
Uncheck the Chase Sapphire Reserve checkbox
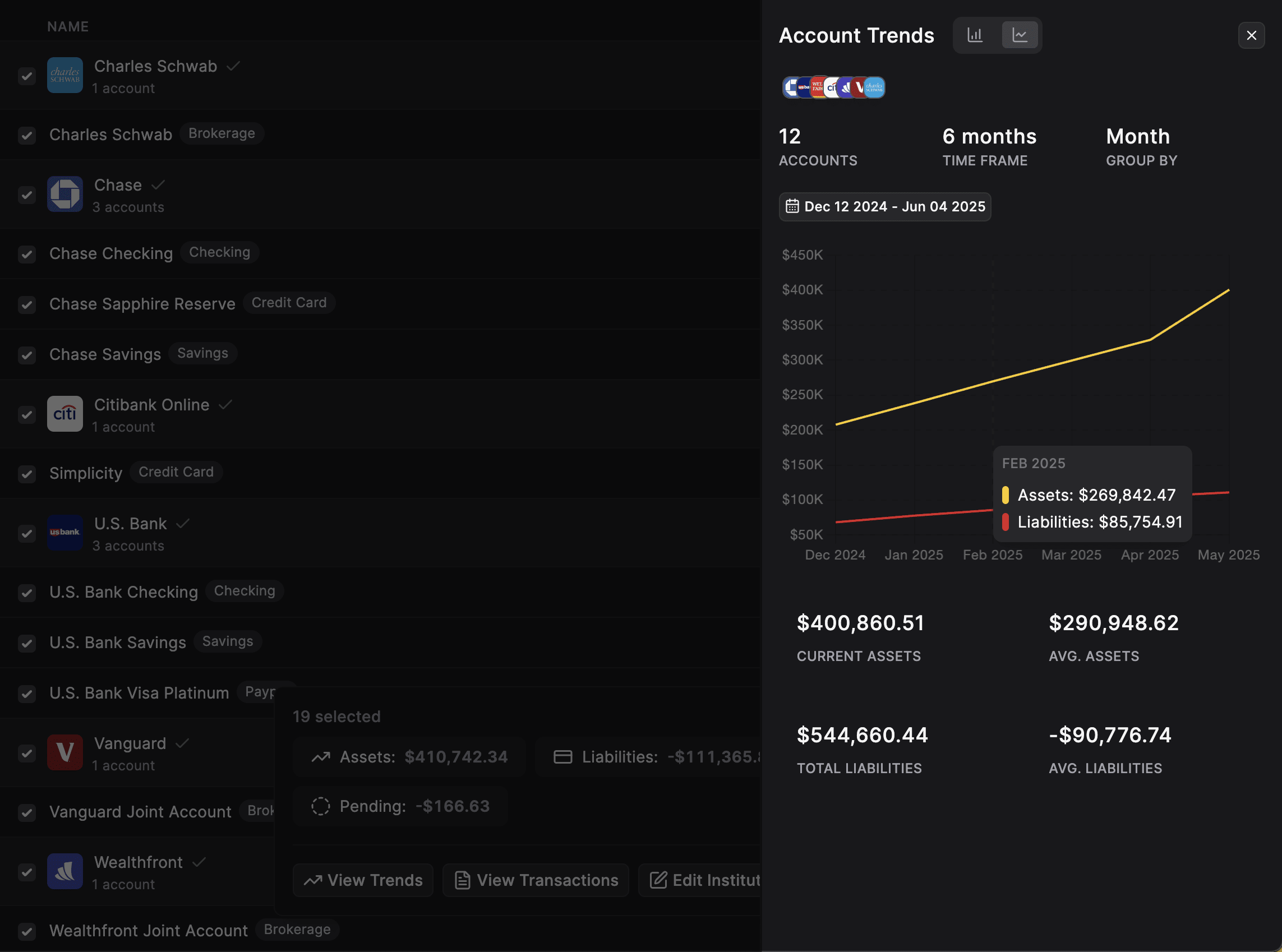[26, 304]
